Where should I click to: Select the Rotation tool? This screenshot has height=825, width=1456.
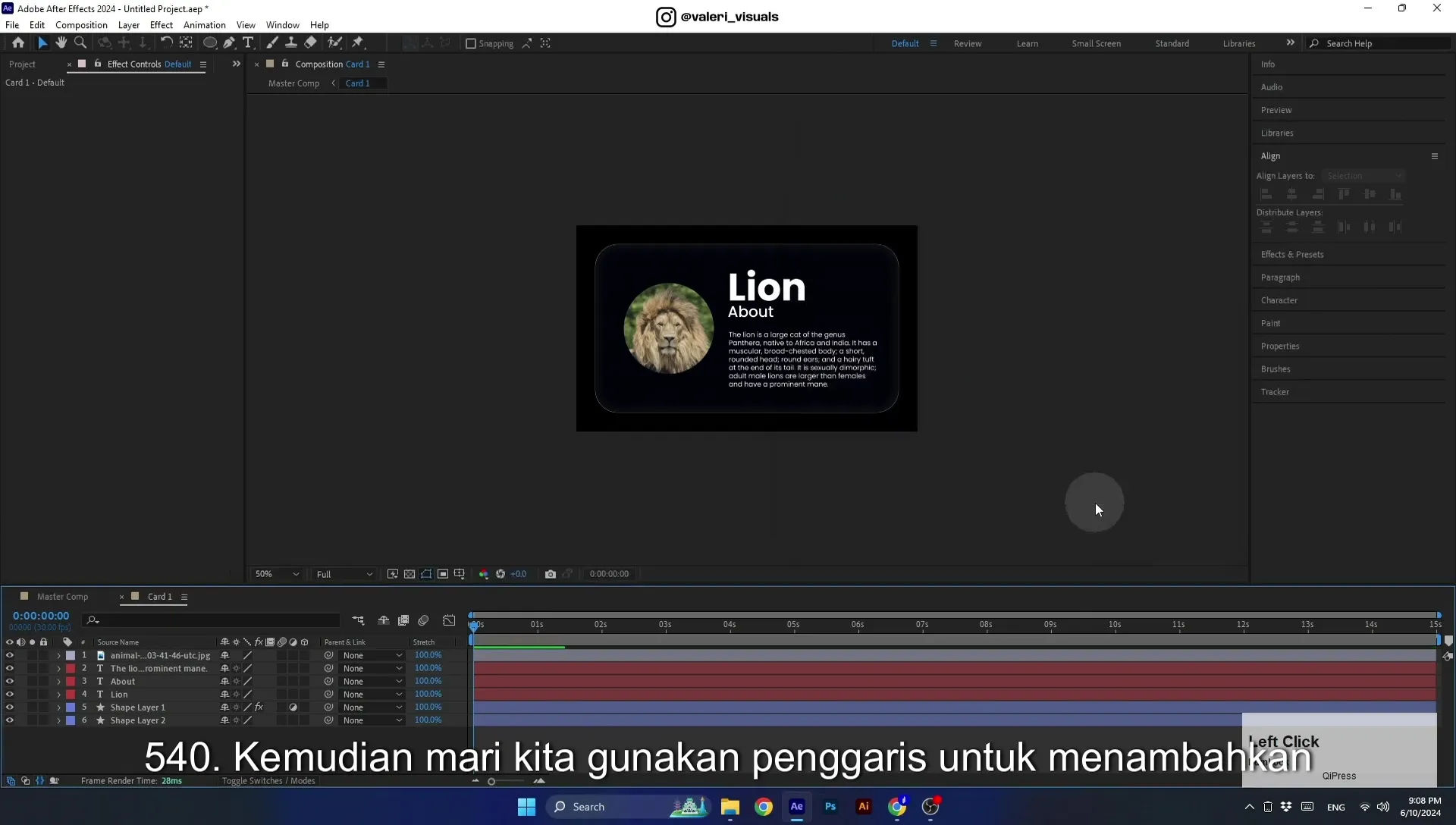point(166,43)
